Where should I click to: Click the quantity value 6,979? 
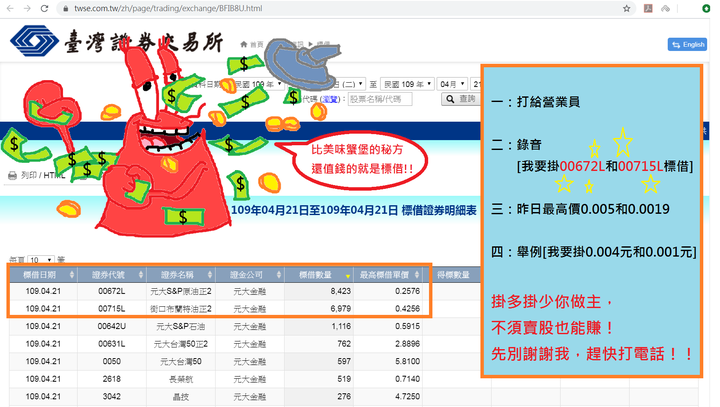(341, 309)
